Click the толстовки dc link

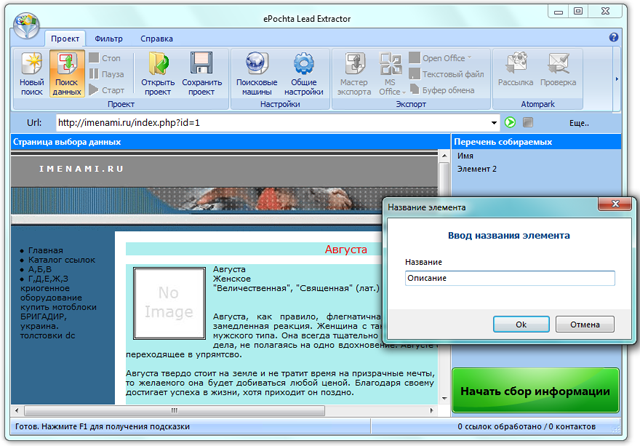point(48,335)
